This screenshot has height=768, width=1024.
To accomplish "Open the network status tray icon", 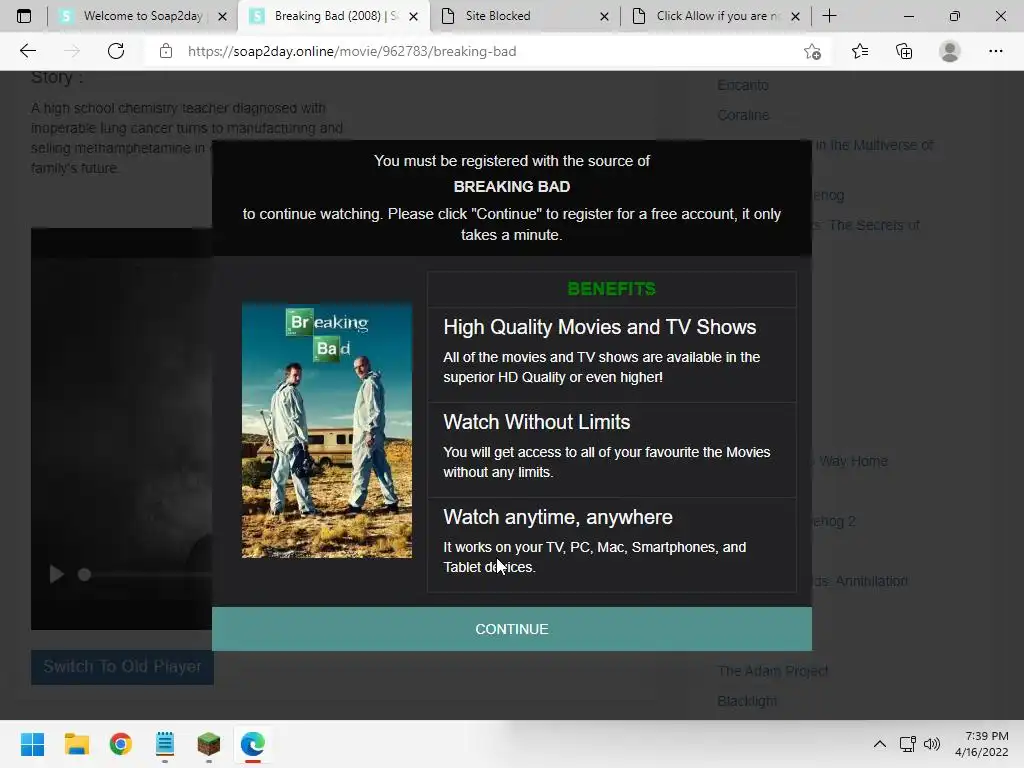I will coord(907,744).
